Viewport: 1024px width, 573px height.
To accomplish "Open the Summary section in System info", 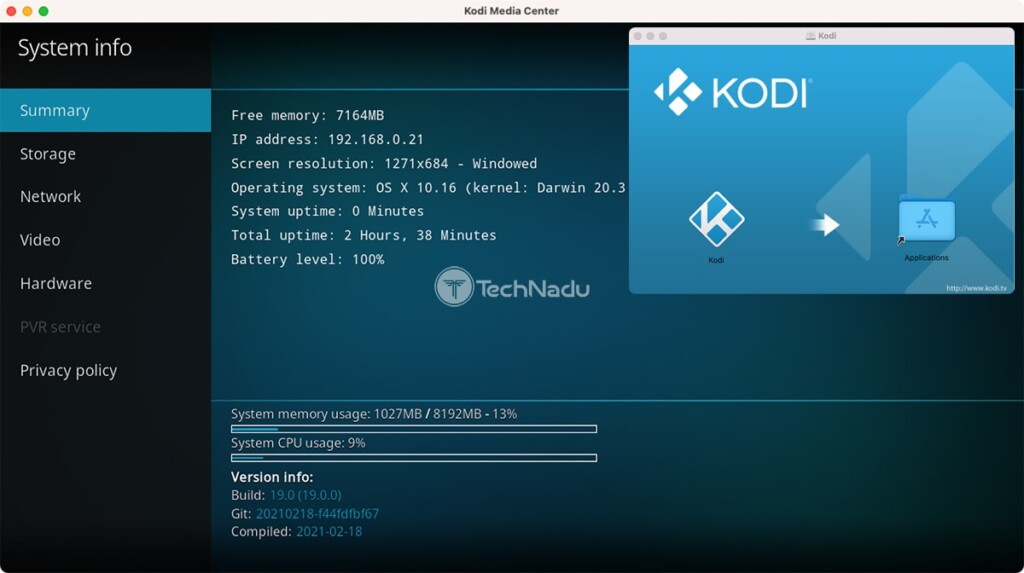I will click(x=105, y=110).
